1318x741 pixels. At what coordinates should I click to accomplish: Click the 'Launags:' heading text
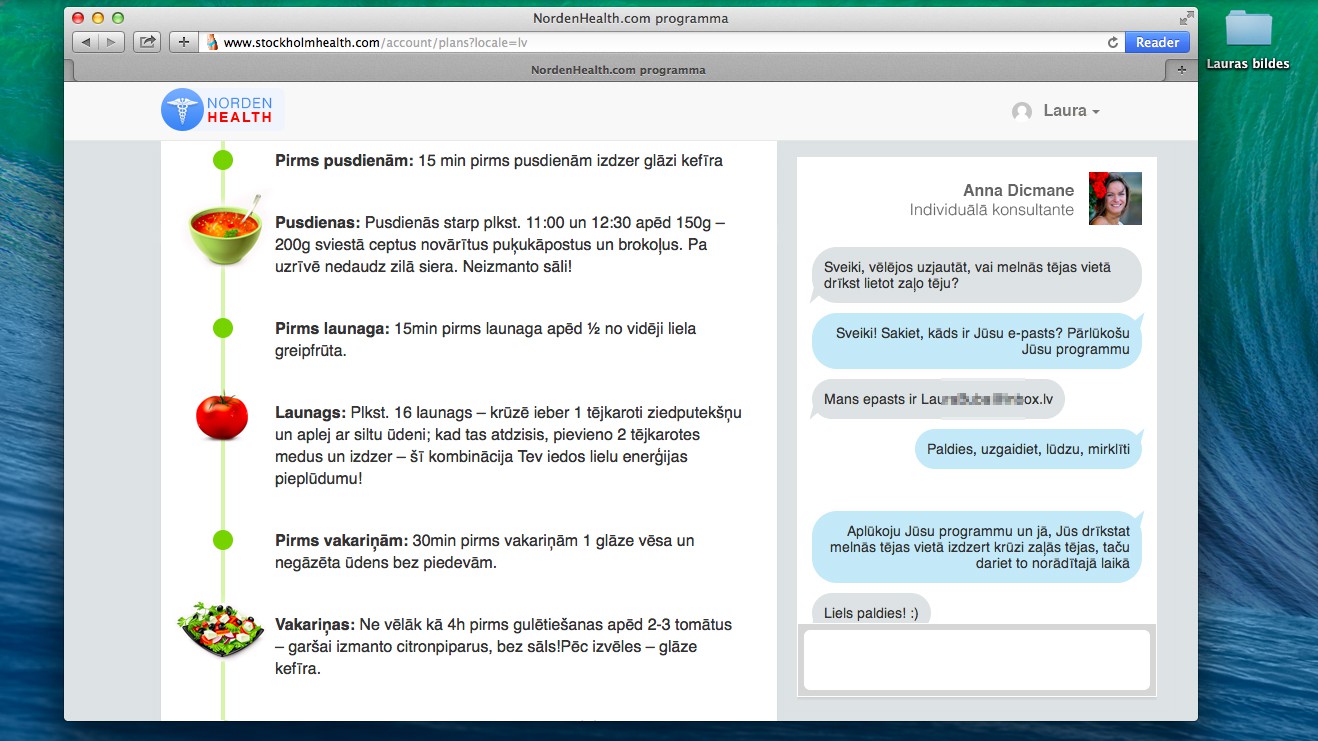coord(310,412)
